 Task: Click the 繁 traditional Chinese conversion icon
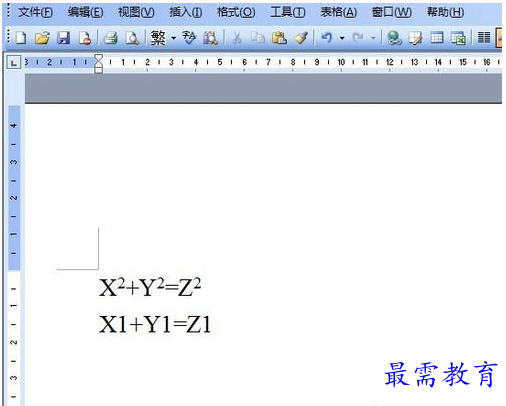[158, 38]
